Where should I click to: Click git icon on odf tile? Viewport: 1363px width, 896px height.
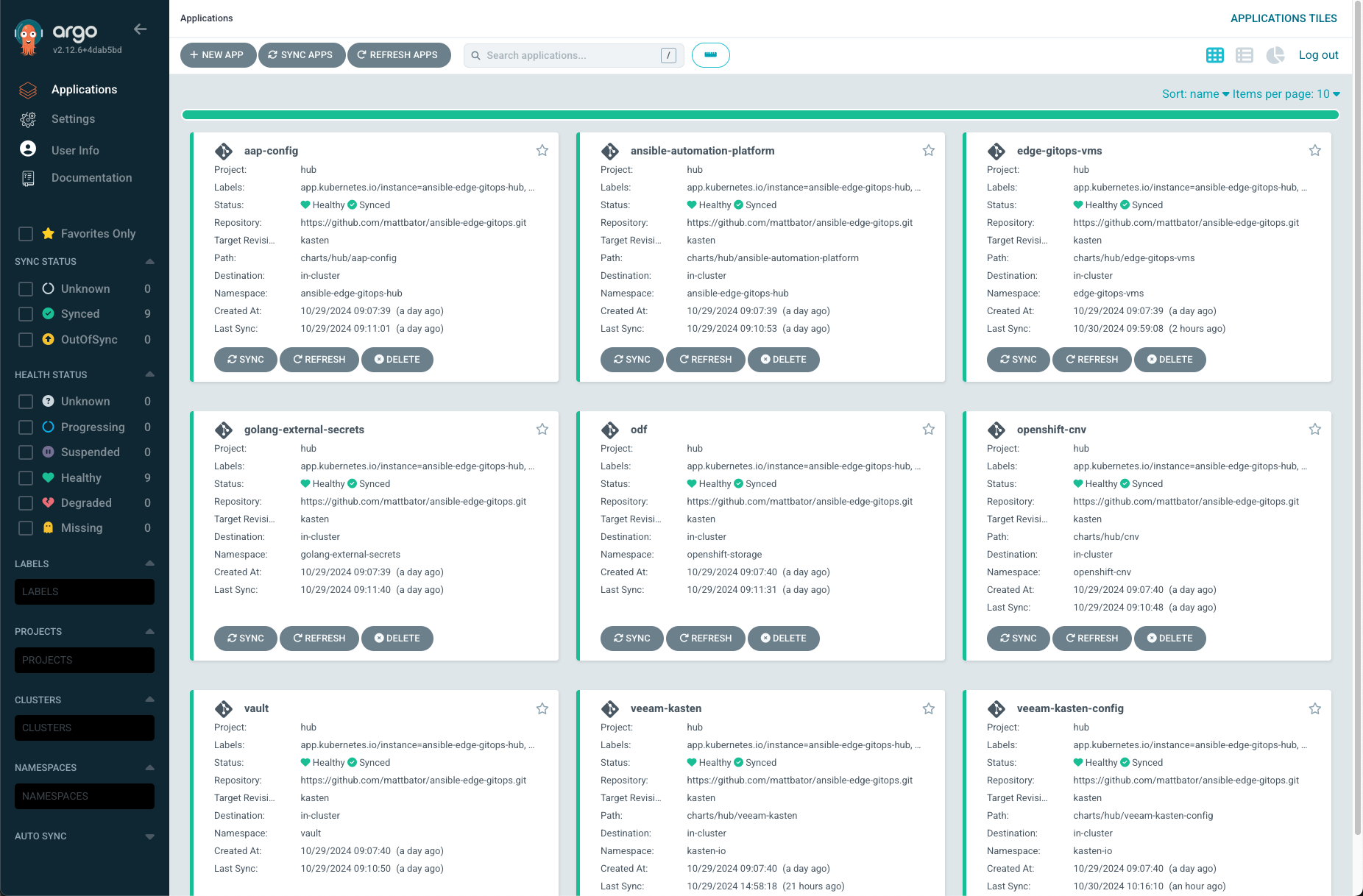[610, 430]
